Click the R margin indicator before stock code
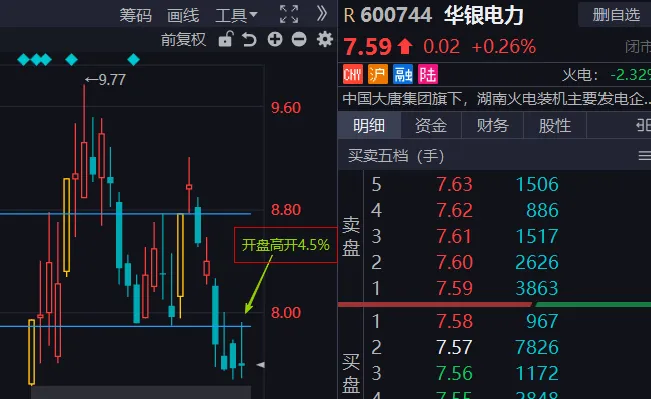Viewport: 651px width, 399px height. pyautogui.click(x=349, y=16)
